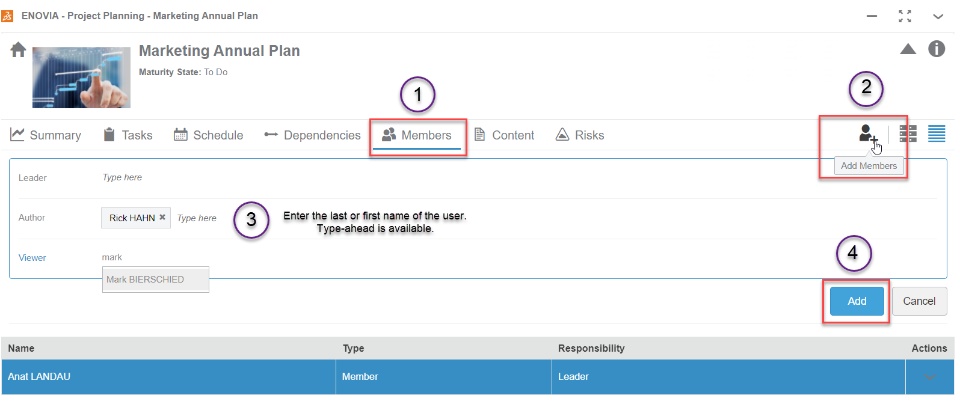Click the Leader input field
The height and width of the screenshot is (407, 960).
[300, 177]
